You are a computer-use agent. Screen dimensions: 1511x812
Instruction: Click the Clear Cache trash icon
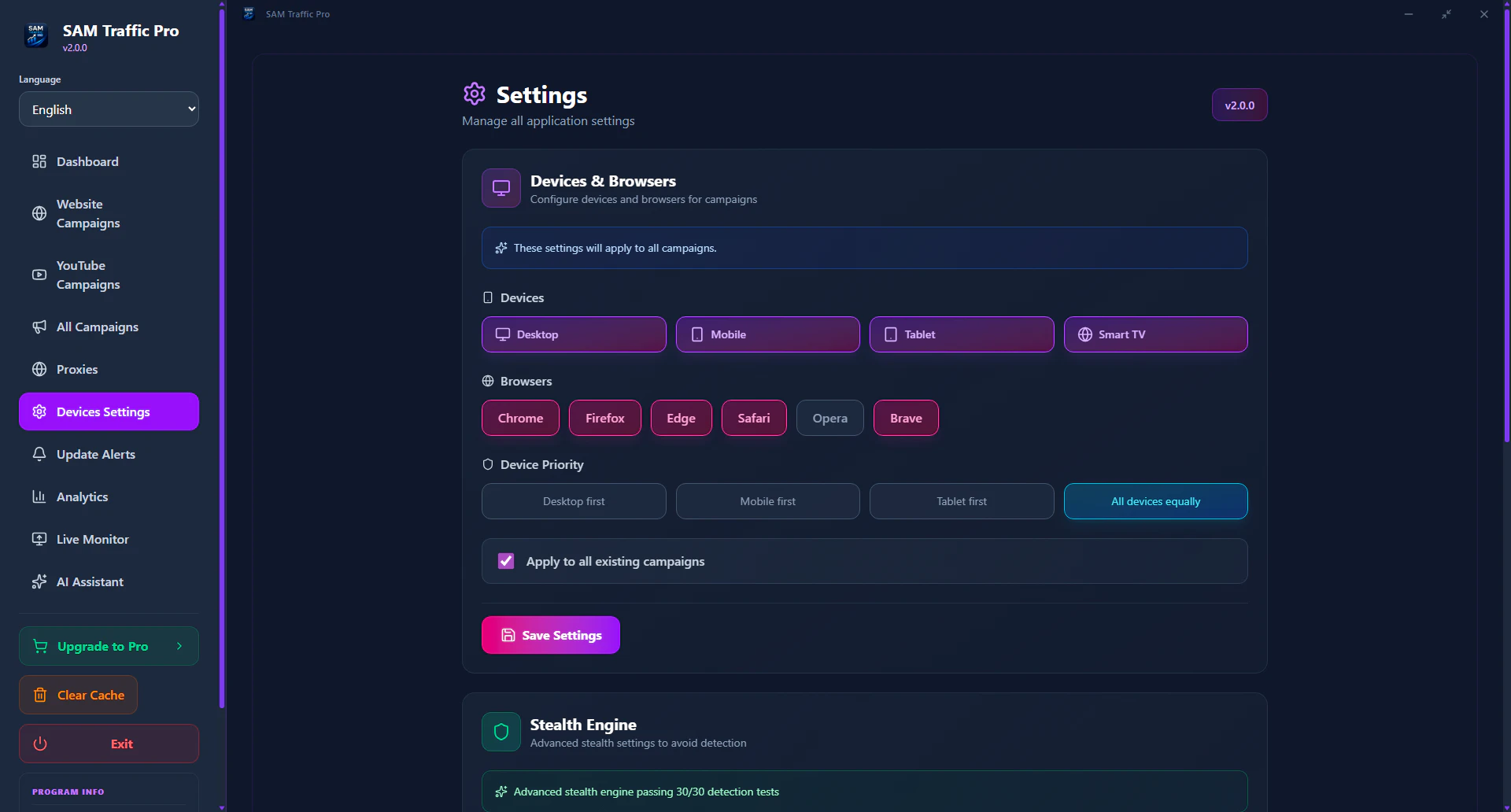click(x=40, y=695)
